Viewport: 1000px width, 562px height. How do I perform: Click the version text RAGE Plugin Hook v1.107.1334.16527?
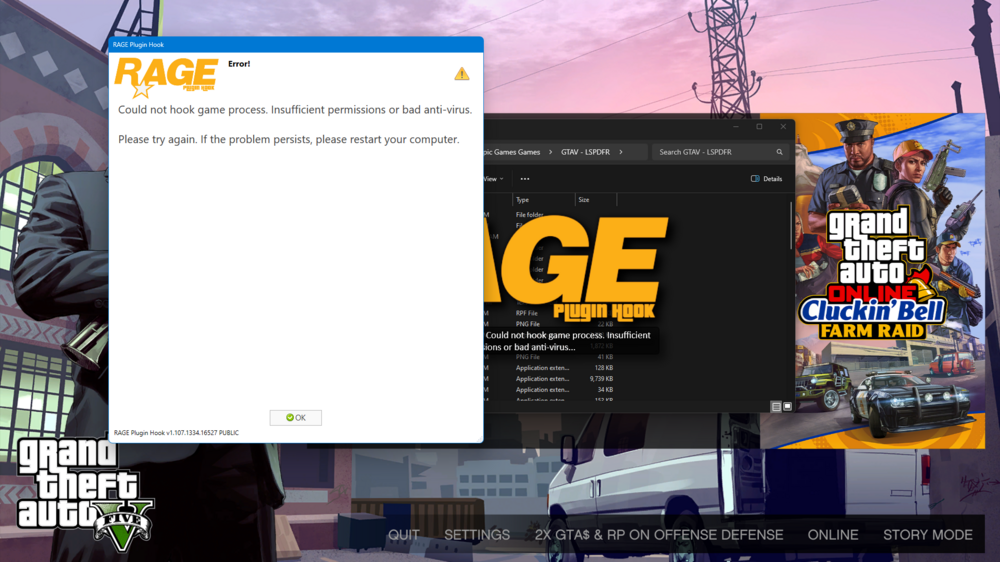pyautogui.click(x=176, y=433)
